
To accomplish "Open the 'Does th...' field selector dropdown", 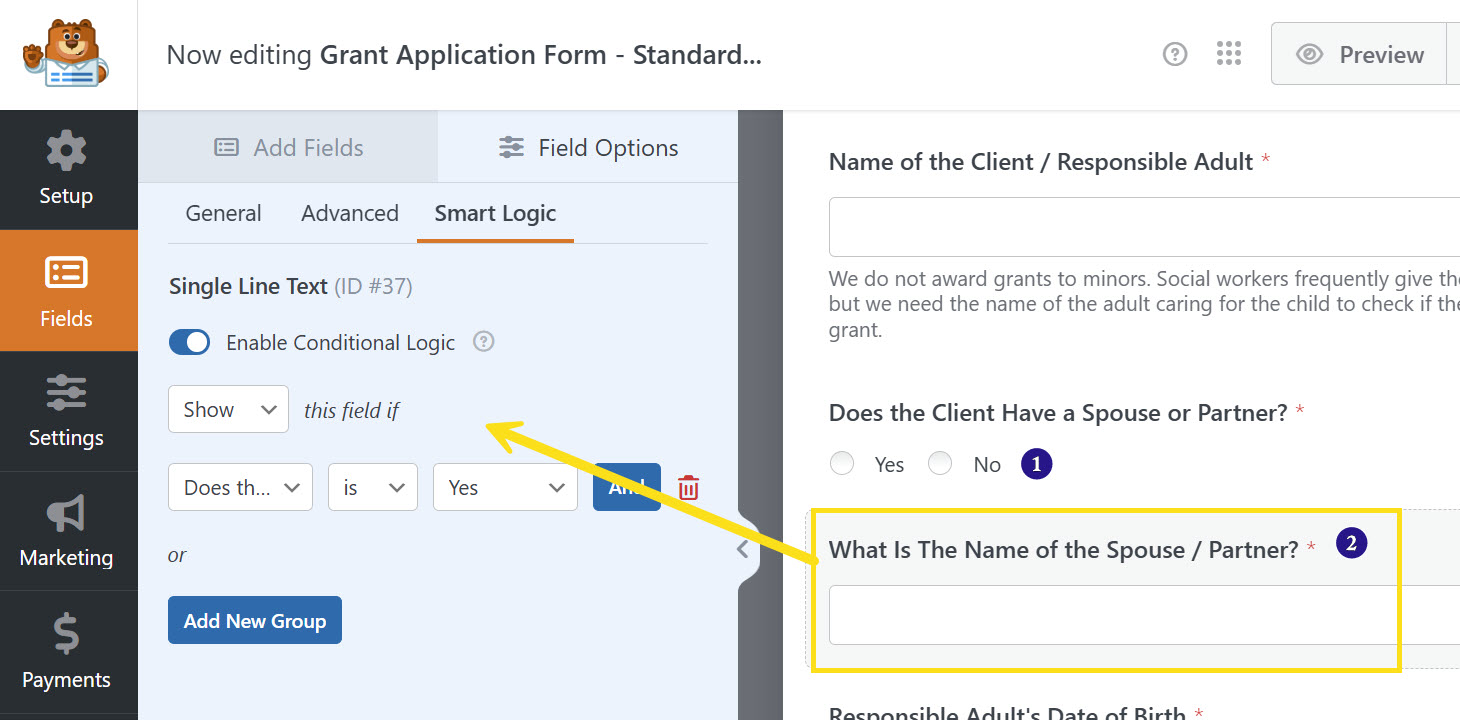I will [240, 488].
